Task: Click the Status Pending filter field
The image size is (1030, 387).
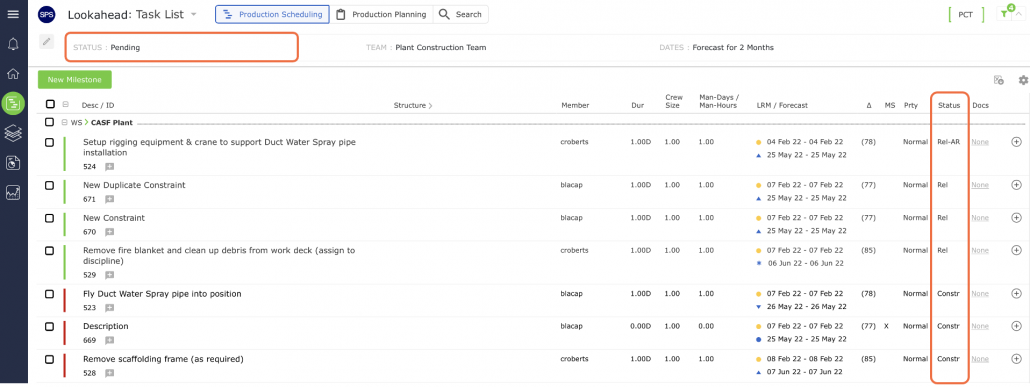Action: pos(182,47)
